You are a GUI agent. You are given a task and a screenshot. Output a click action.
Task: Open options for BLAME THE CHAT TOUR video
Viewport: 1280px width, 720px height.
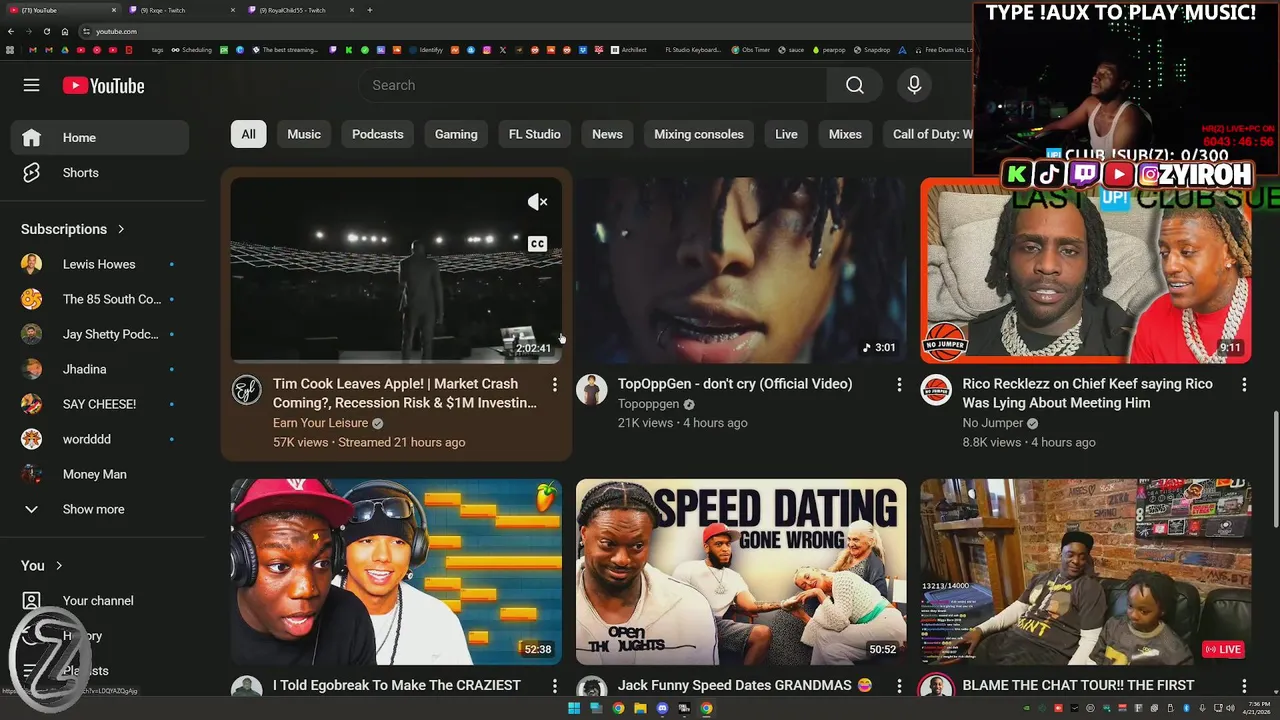click(x=1244, y=685)
